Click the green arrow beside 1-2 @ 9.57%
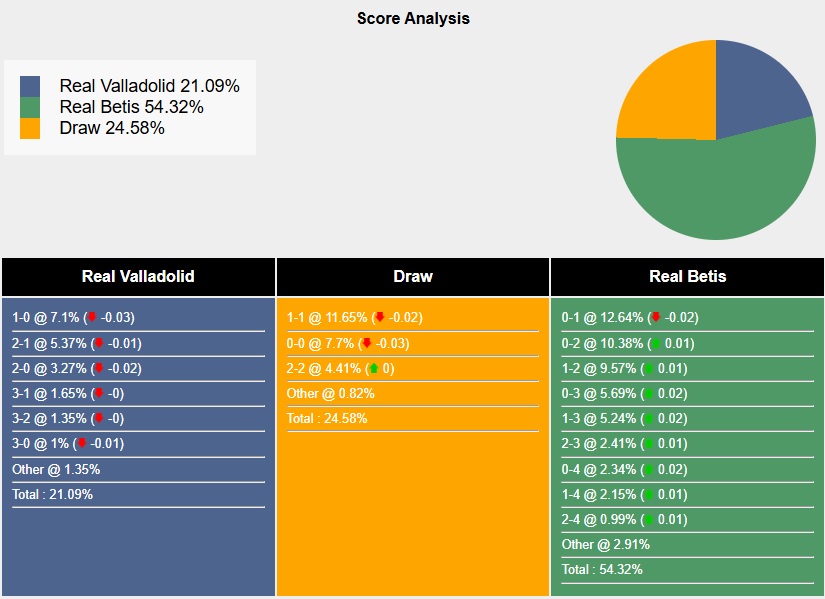Screen dimensions: 825x599 649,368
